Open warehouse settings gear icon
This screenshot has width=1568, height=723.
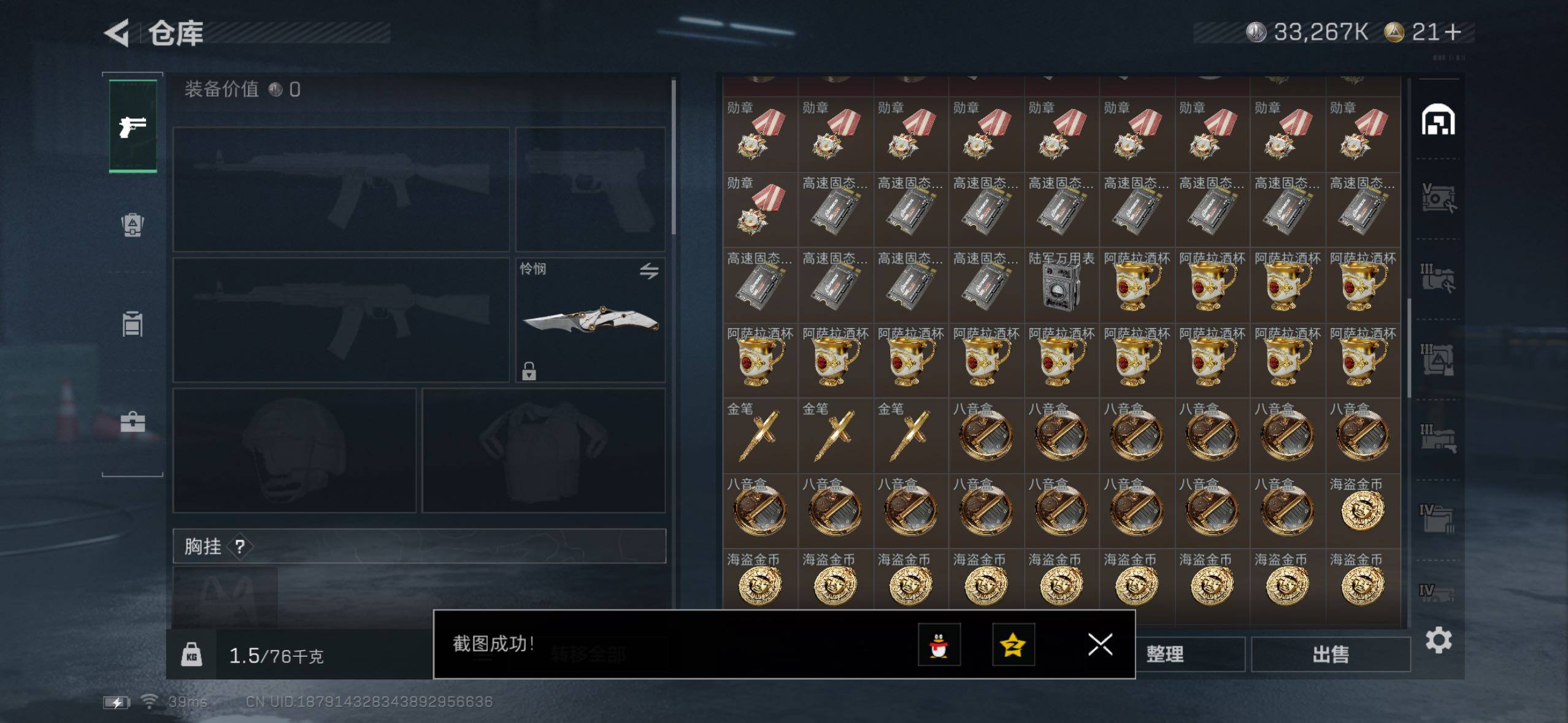click(x=1438, y=640)
